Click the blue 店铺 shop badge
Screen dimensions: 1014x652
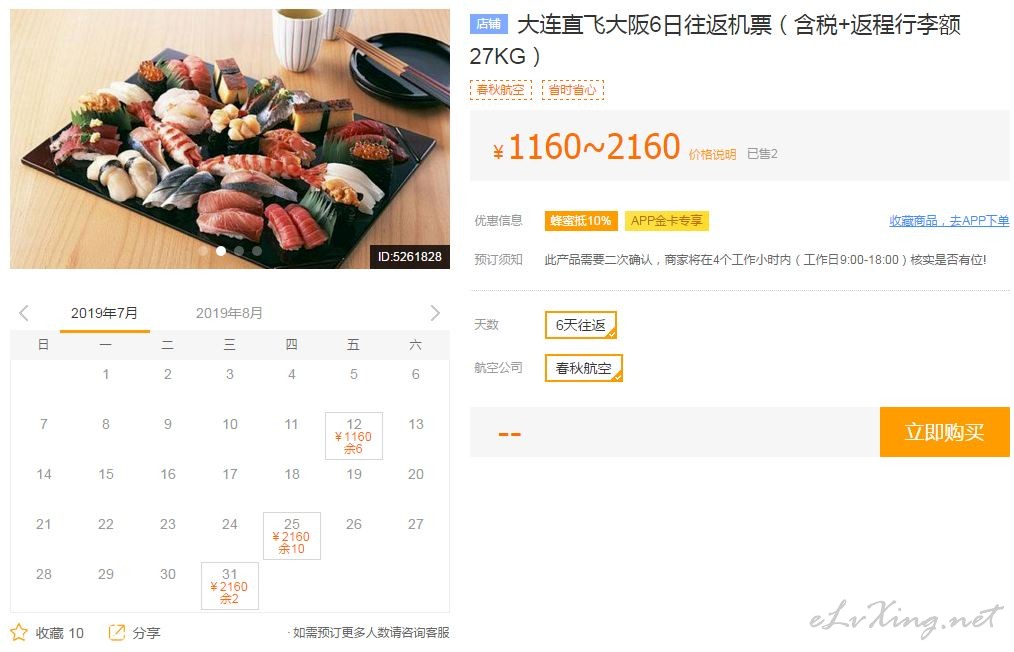(488, 25)
